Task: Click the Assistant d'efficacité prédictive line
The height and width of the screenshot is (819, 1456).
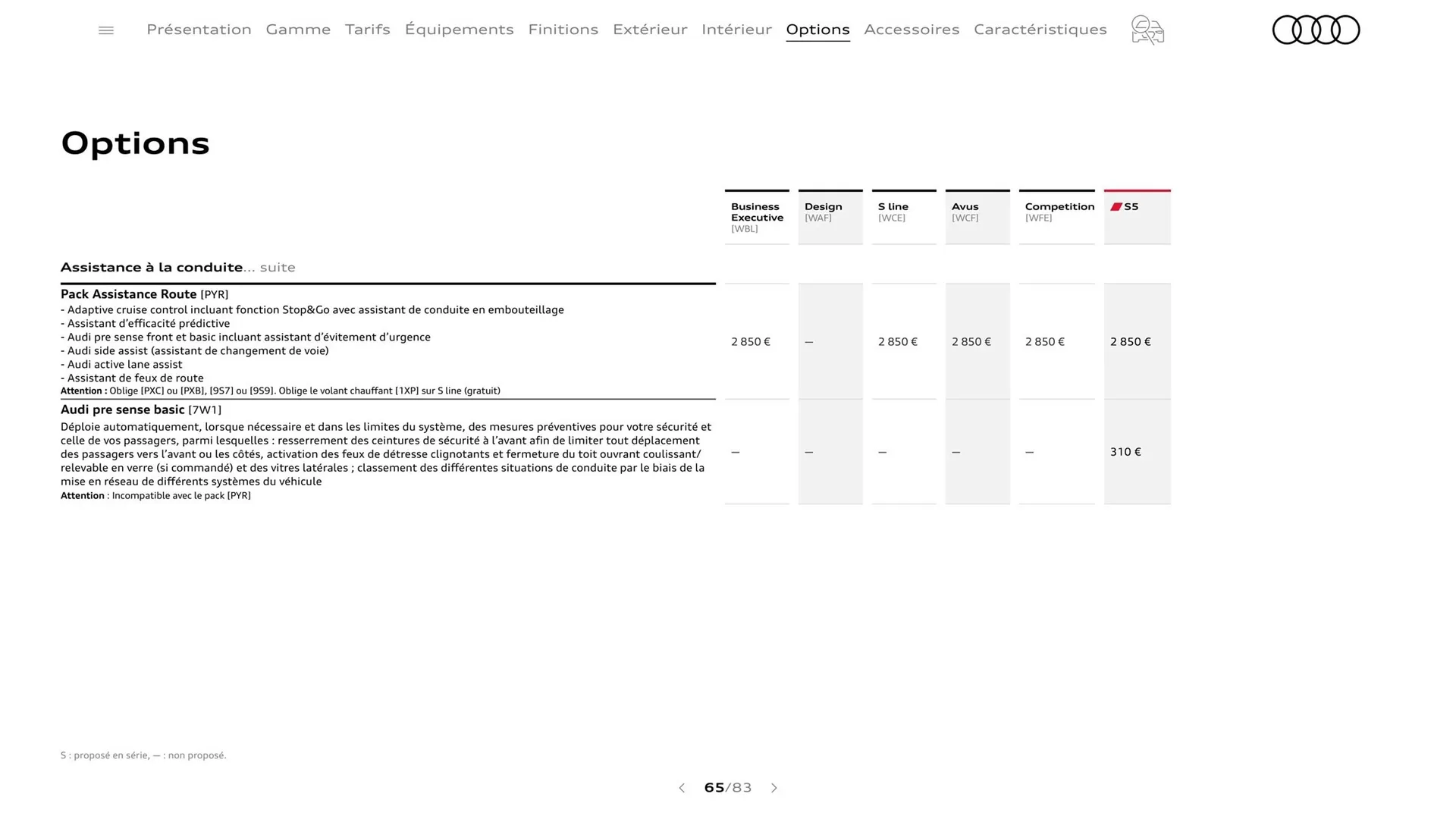Action: (145, 324)
